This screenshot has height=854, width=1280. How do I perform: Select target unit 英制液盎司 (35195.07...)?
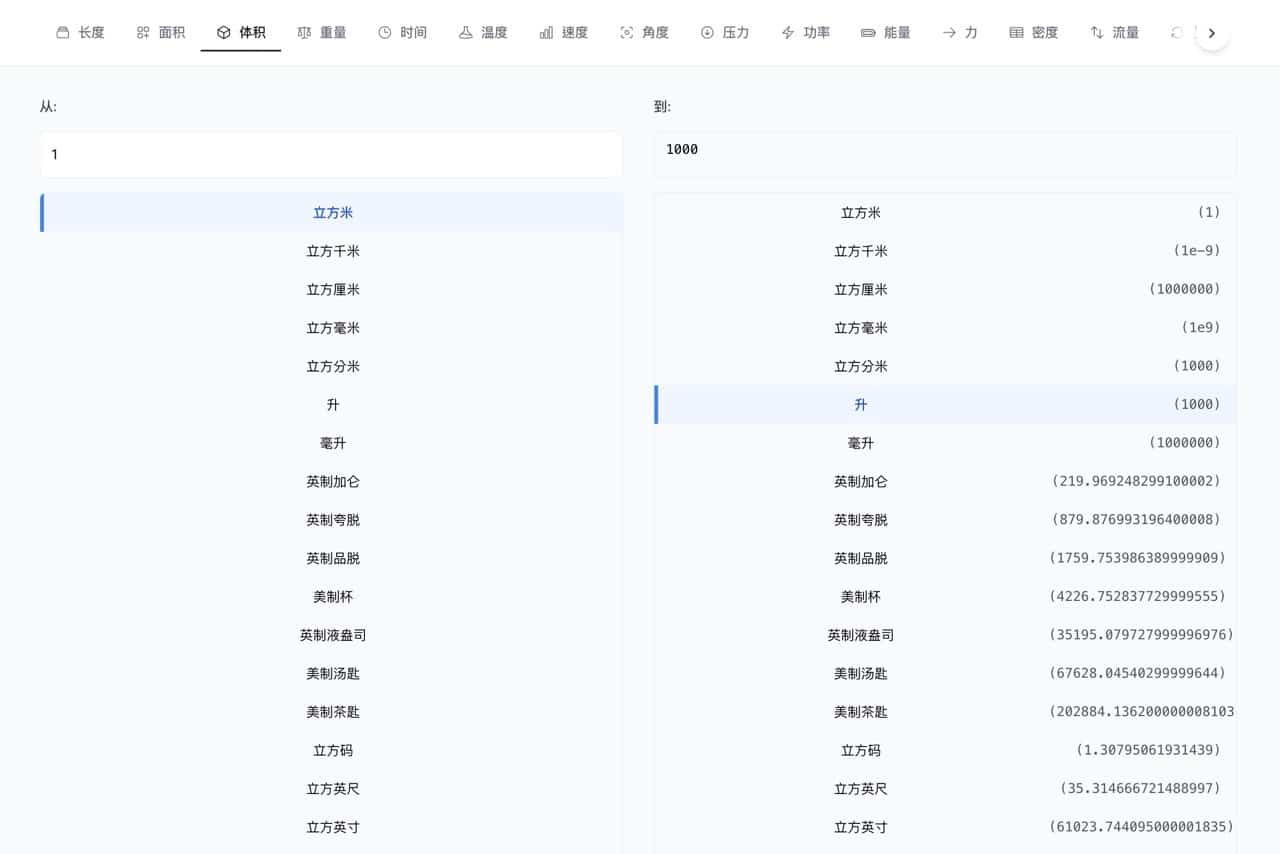coord(945,635)
